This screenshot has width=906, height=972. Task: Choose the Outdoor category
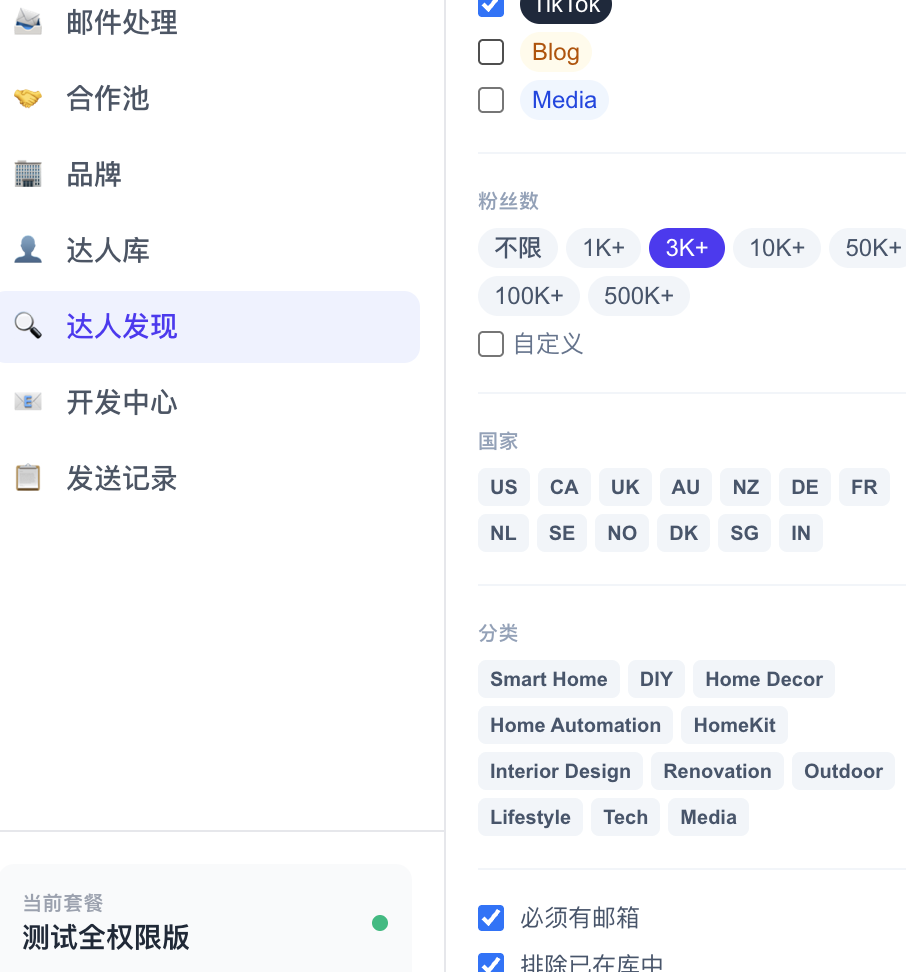pyautogui.click(x=843, y=771)
